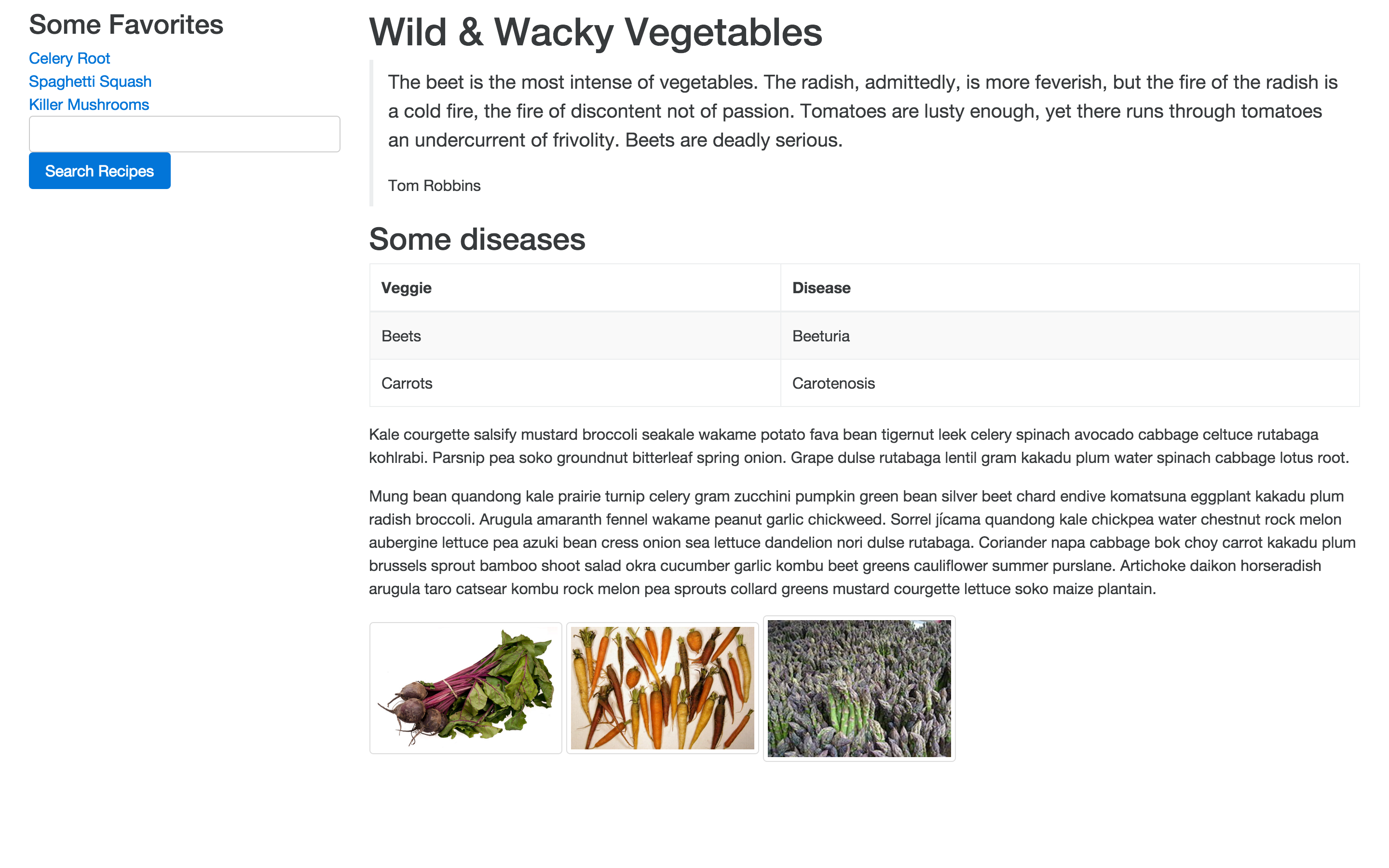Screen dimensions: 1389x868
Task: Select the Carotenosis table cell
Action: [1070, 383]
